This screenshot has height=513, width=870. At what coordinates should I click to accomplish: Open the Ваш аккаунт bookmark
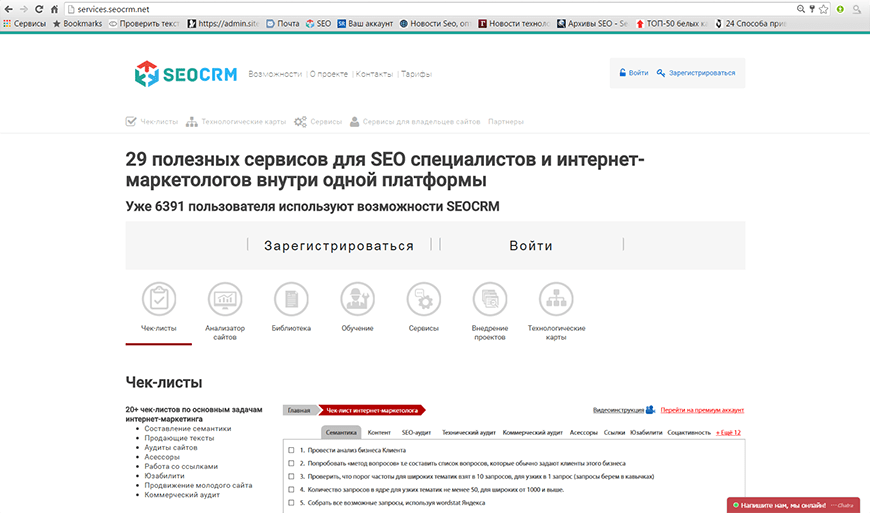366,24
